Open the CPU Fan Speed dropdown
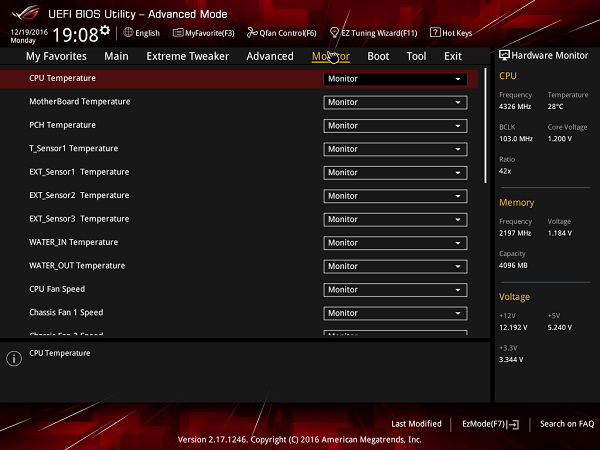 395,290
